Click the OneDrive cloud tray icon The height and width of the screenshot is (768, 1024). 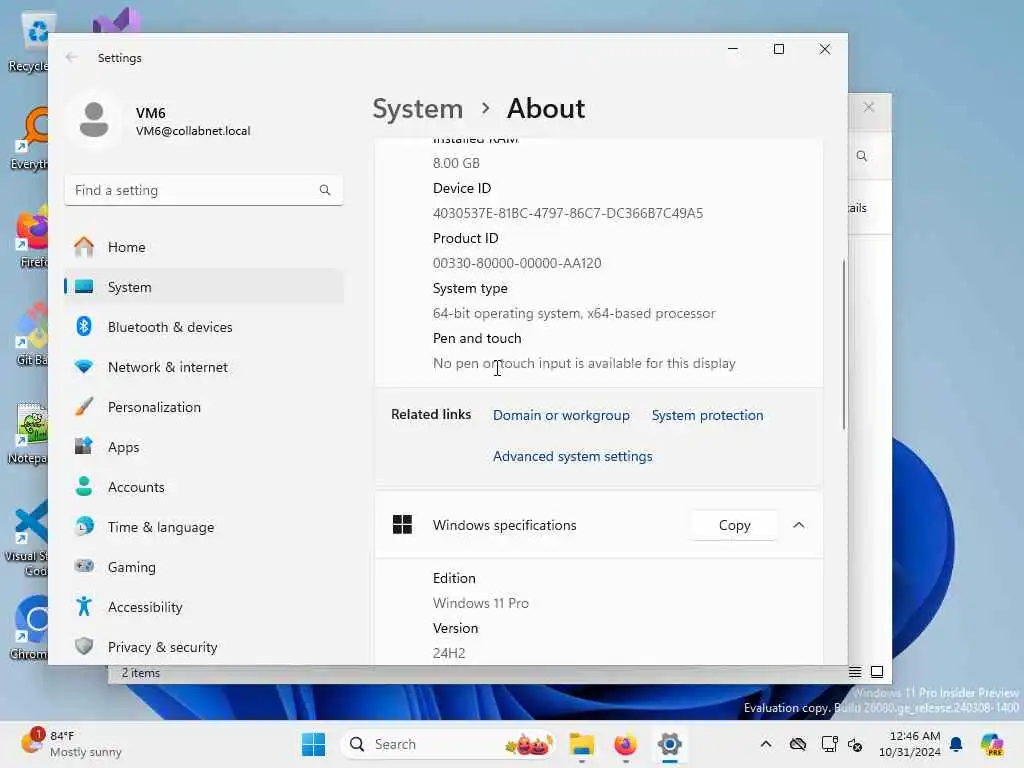click(x=797, y=744)
